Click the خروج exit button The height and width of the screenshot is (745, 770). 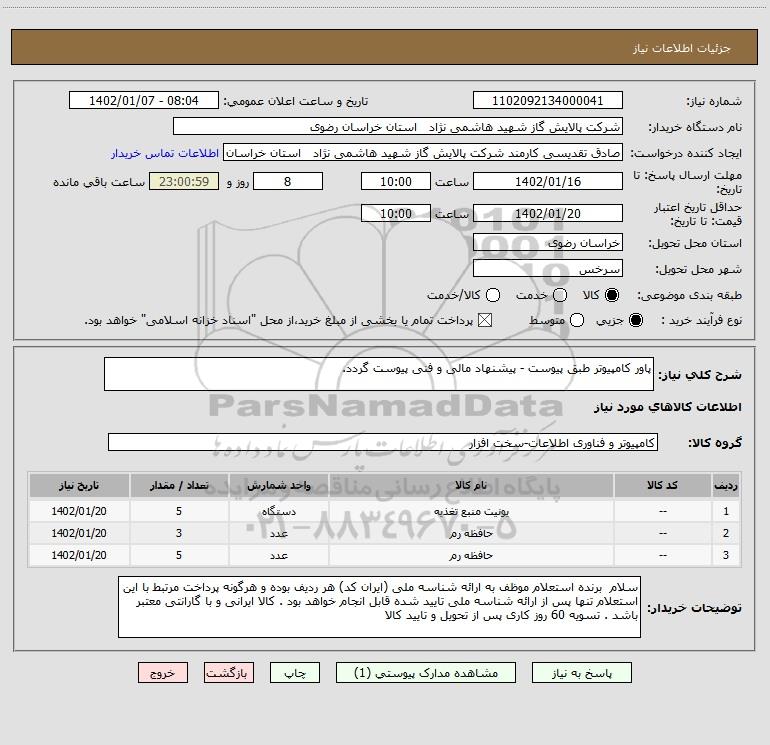163,673
